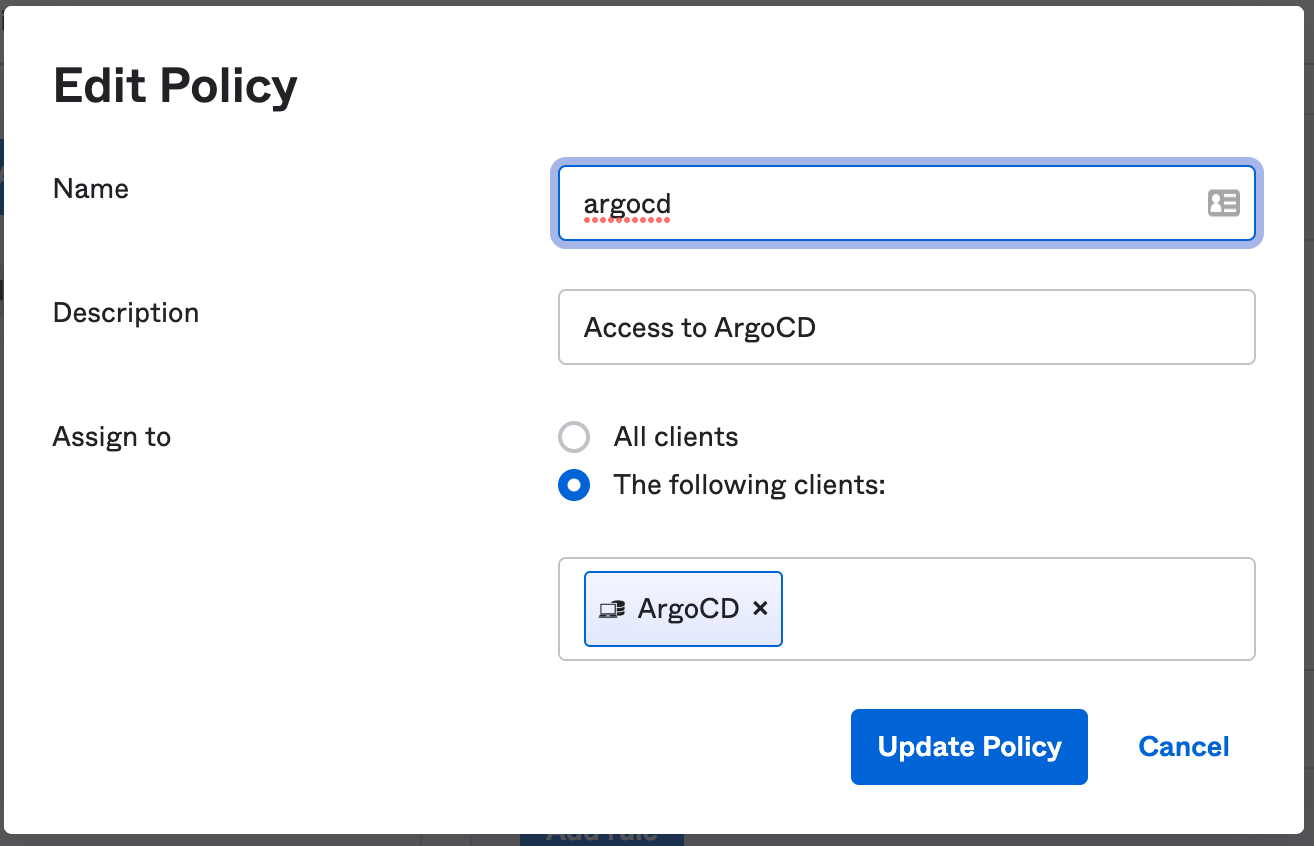This screenshot has width=1314, height=846.
Task: Click The following clients label text
Action: pos(750,485)
